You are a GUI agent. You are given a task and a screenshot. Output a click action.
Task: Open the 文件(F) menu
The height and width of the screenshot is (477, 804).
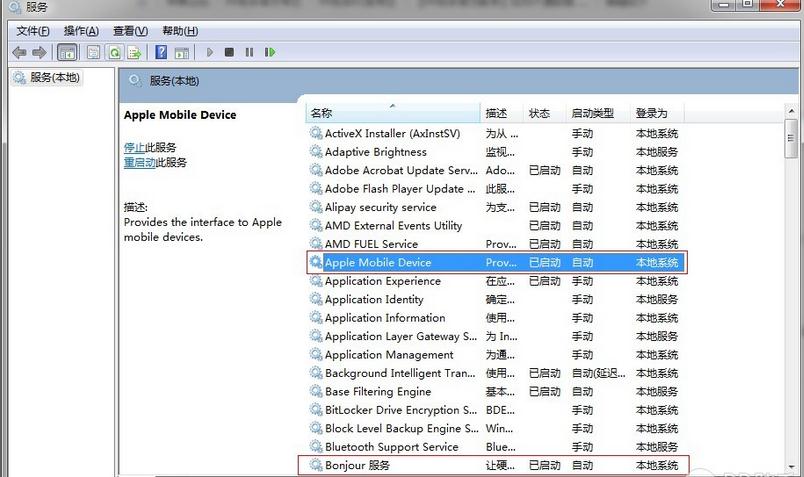click(33, 31)
